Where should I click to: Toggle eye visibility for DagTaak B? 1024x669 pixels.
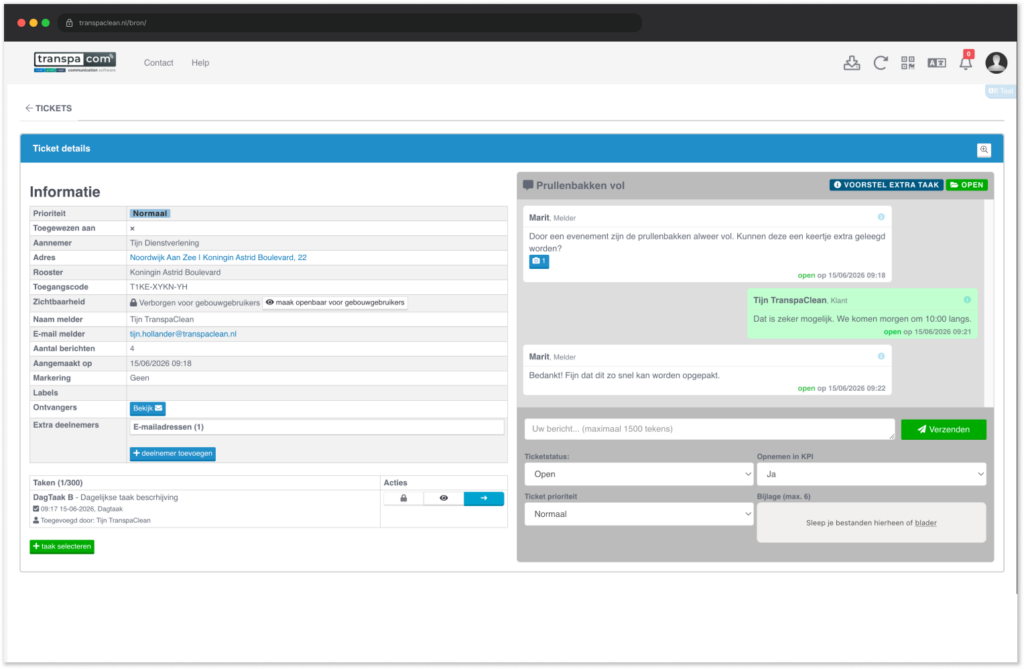tap(443, 498)
